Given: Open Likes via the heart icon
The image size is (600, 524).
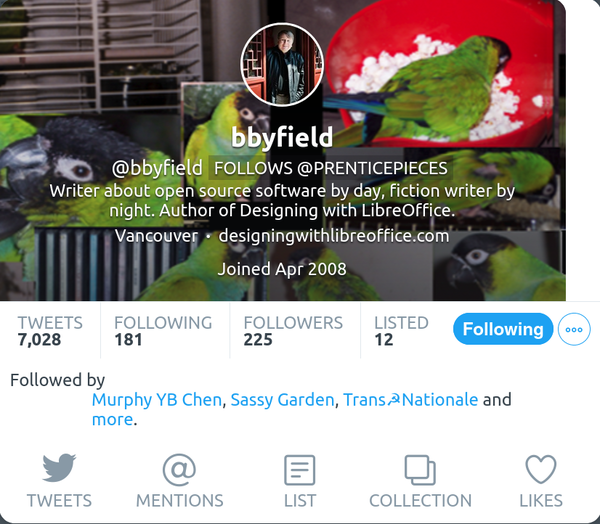Looking at the screenshot, I should coord(541,469).
